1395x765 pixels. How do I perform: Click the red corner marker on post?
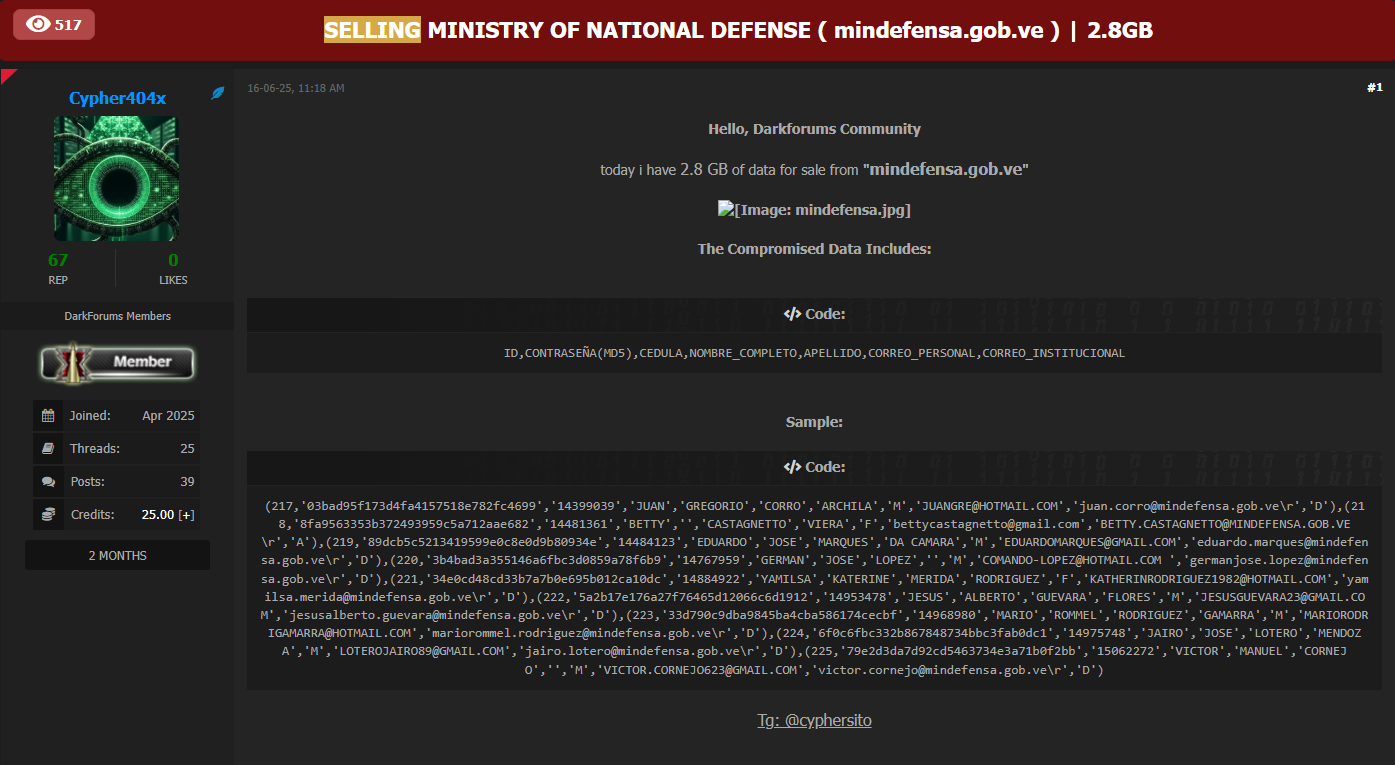pyautogui.click(x=8, y=76)
